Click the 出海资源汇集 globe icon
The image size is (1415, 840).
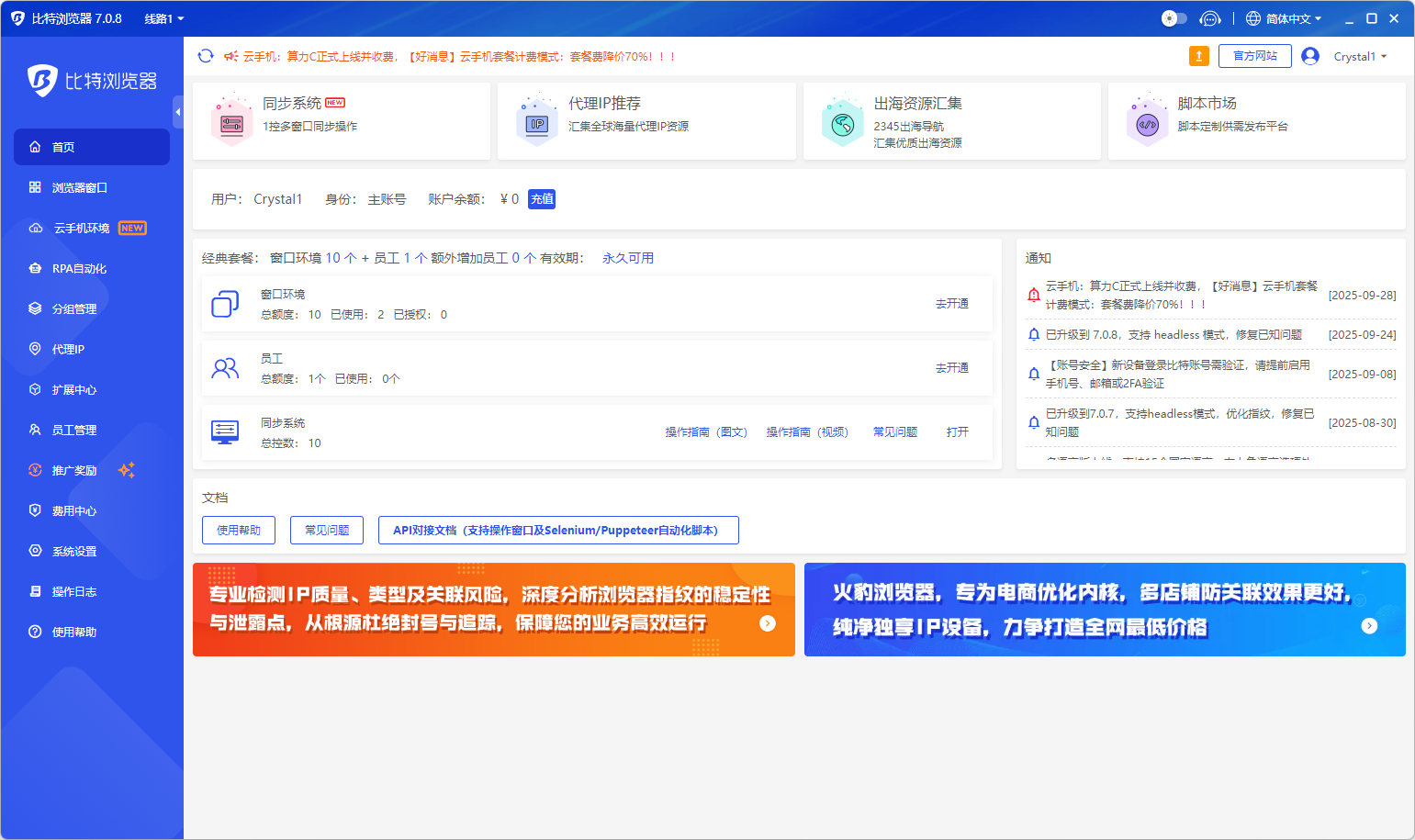pos(842,123)
